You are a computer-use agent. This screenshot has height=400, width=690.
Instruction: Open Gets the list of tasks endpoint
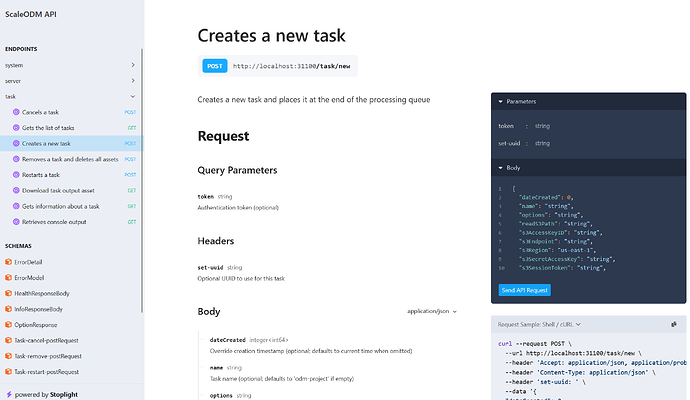point(72,128)
